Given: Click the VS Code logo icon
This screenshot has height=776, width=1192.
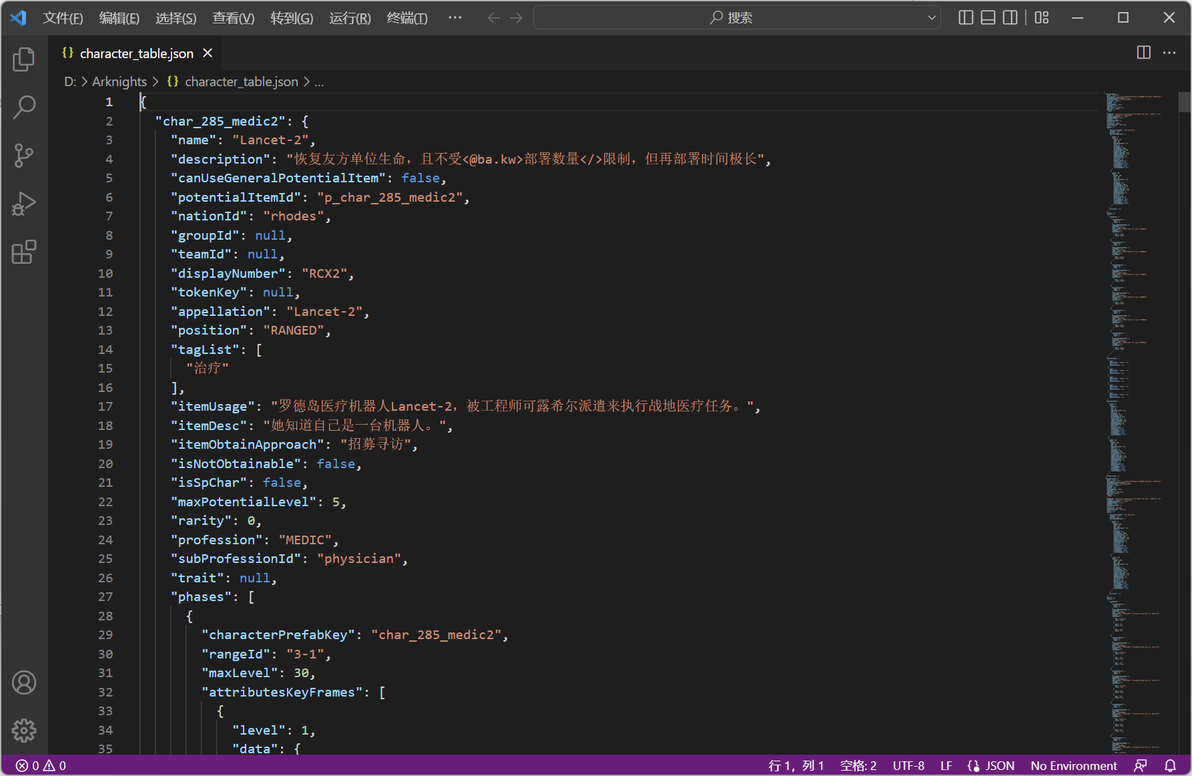Looking at the screenshot, I should (x=18, y=17).
